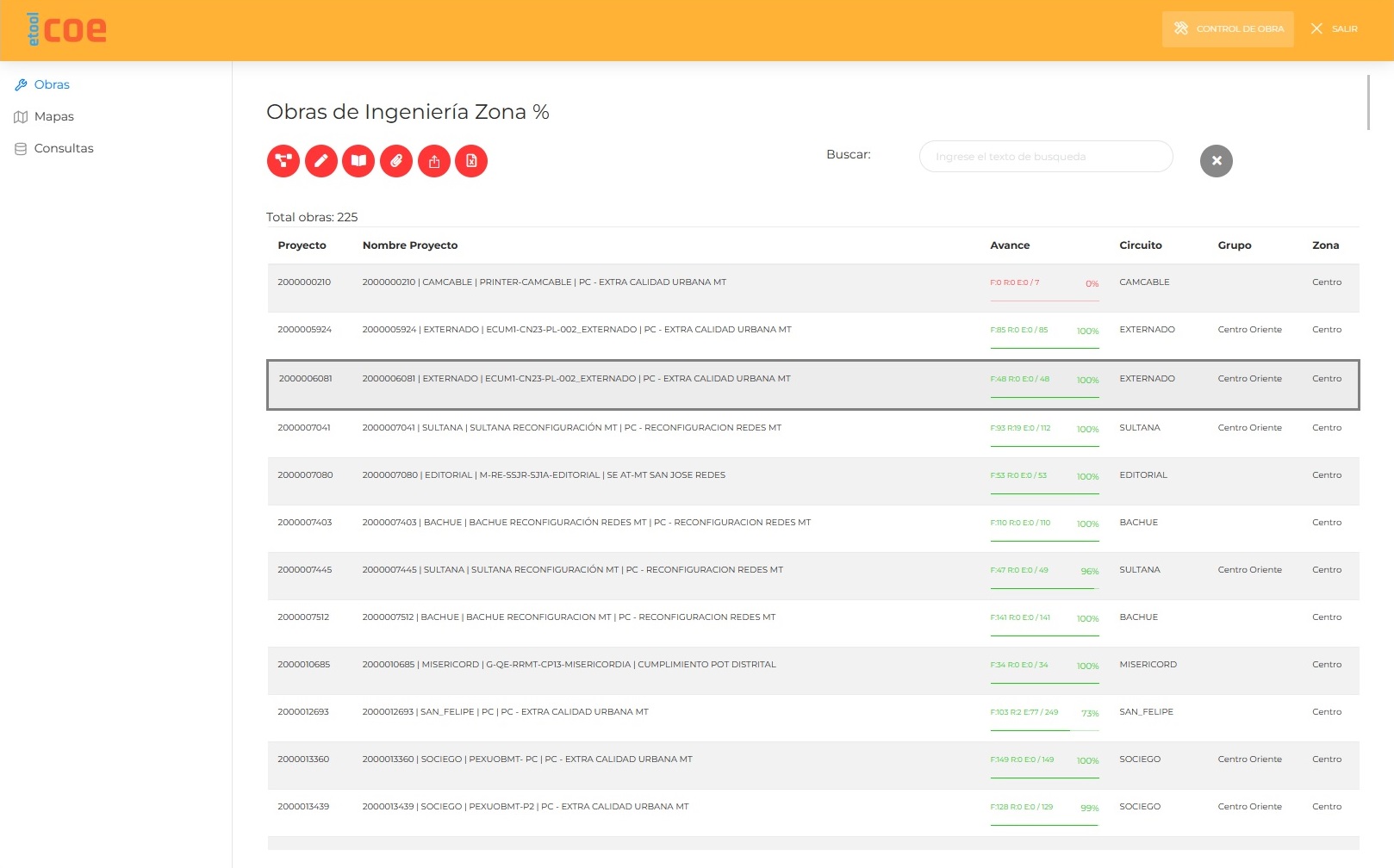
Task: Click SALIR to log out
Action: pos(1335,29)
